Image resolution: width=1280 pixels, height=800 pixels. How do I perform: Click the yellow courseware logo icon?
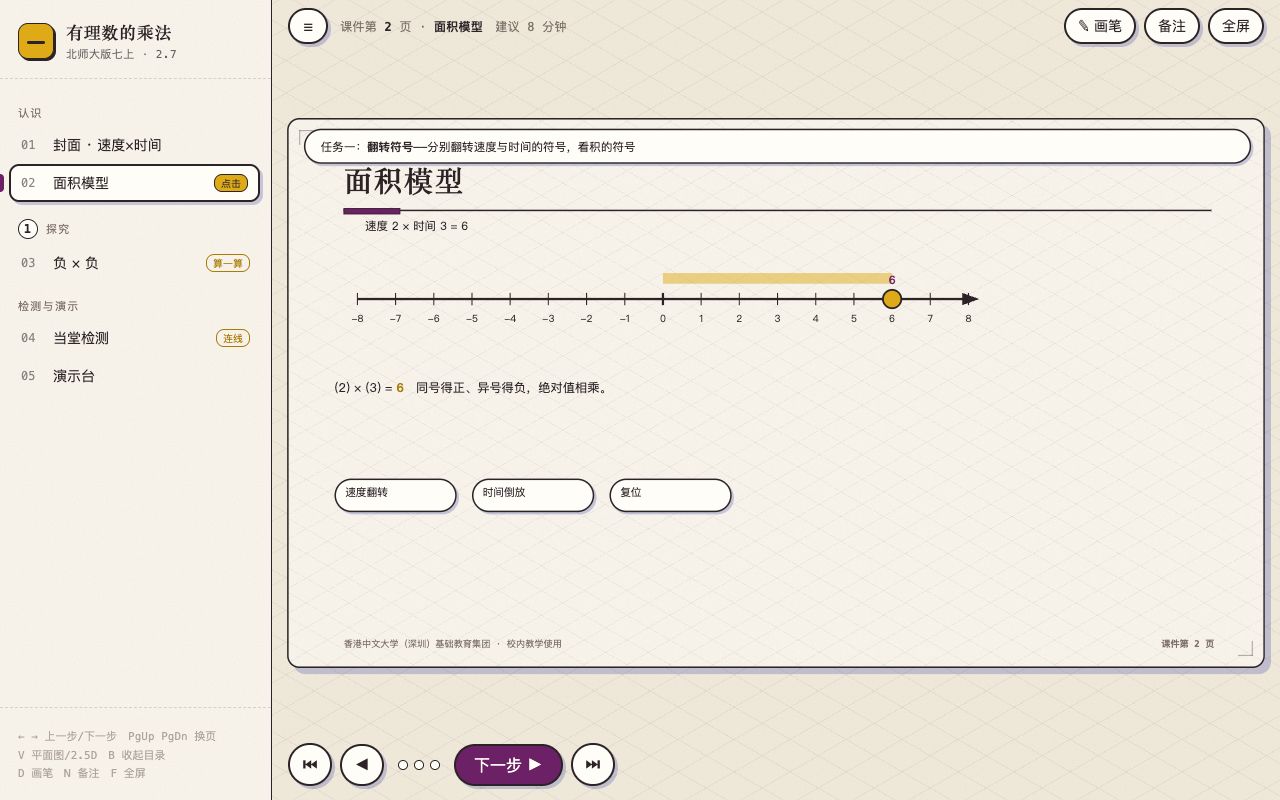pyautogui.click(x=36, y=41)
